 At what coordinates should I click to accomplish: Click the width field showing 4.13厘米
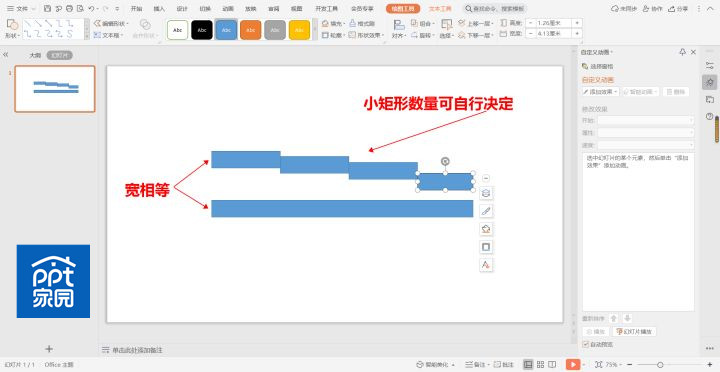pyautogui.click(x=553, y=34)
